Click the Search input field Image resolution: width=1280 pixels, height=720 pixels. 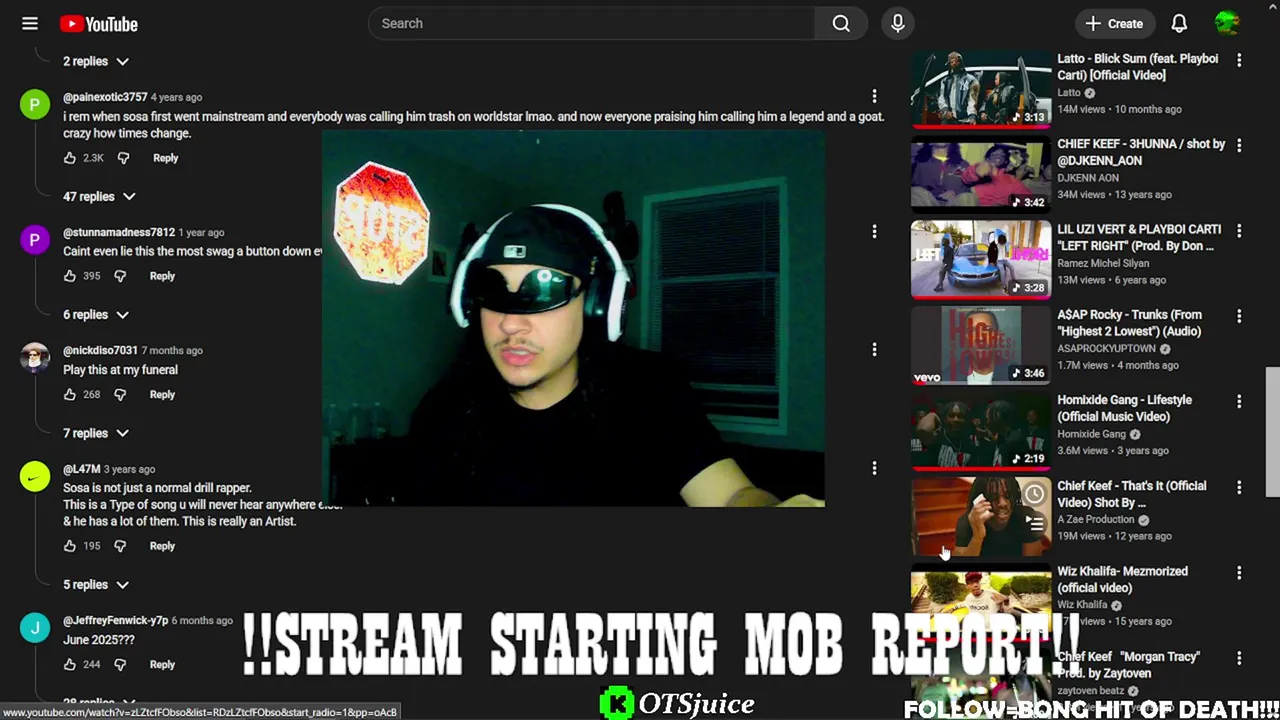[592, 24]
